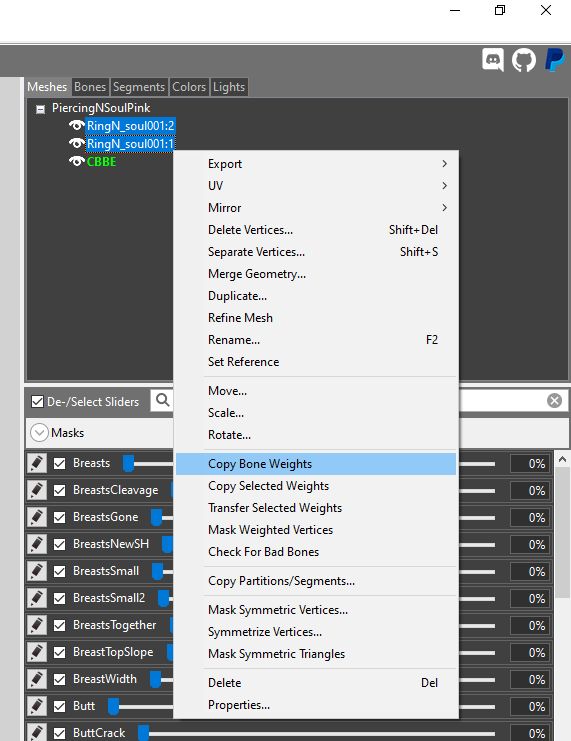Click the Breasts 0% value field
Viewport: 571px width, 741px height.
click(529, 464)
